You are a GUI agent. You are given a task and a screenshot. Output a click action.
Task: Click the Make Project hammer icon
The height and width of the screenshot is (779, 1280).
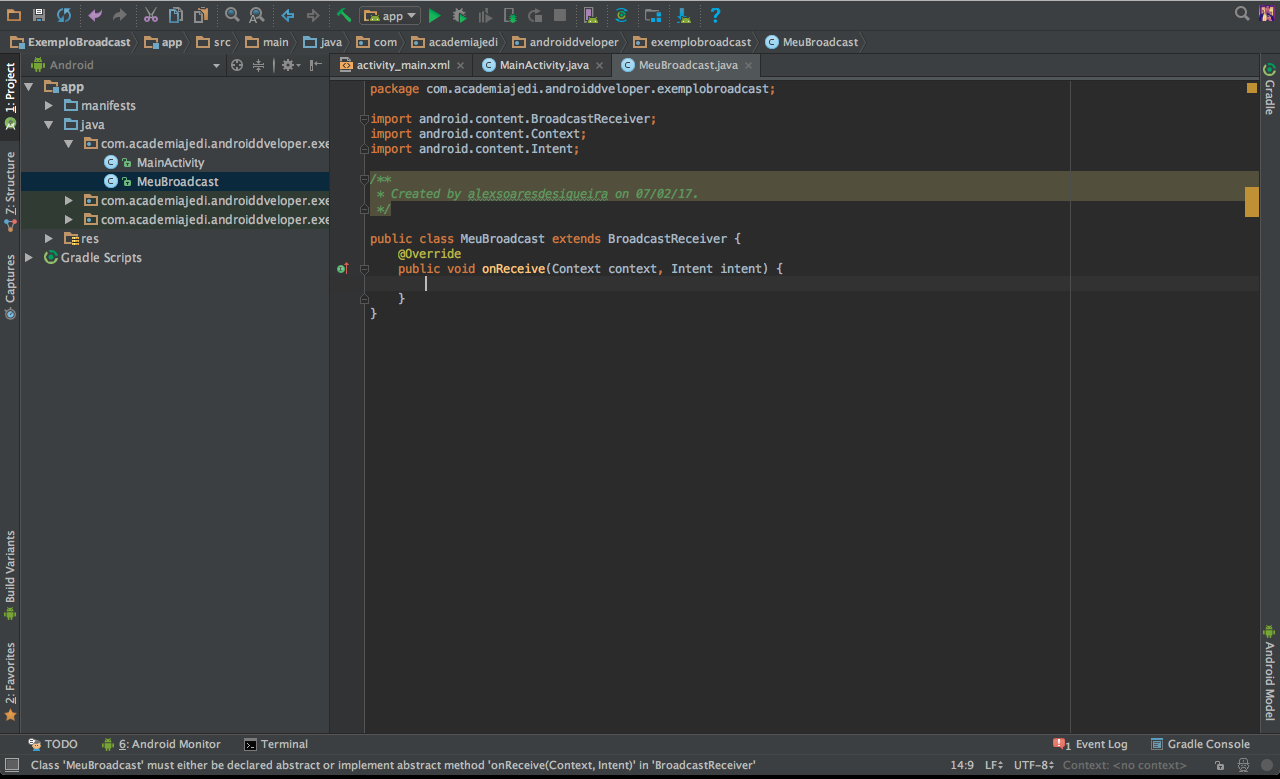(344, 15)
